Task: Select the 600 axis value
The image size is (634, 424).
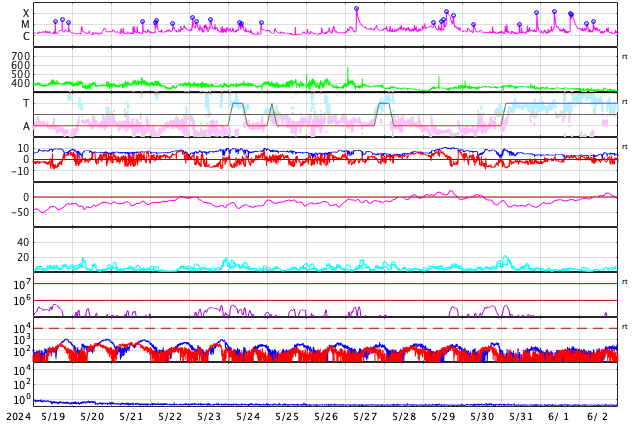Action: coord(21,65)
